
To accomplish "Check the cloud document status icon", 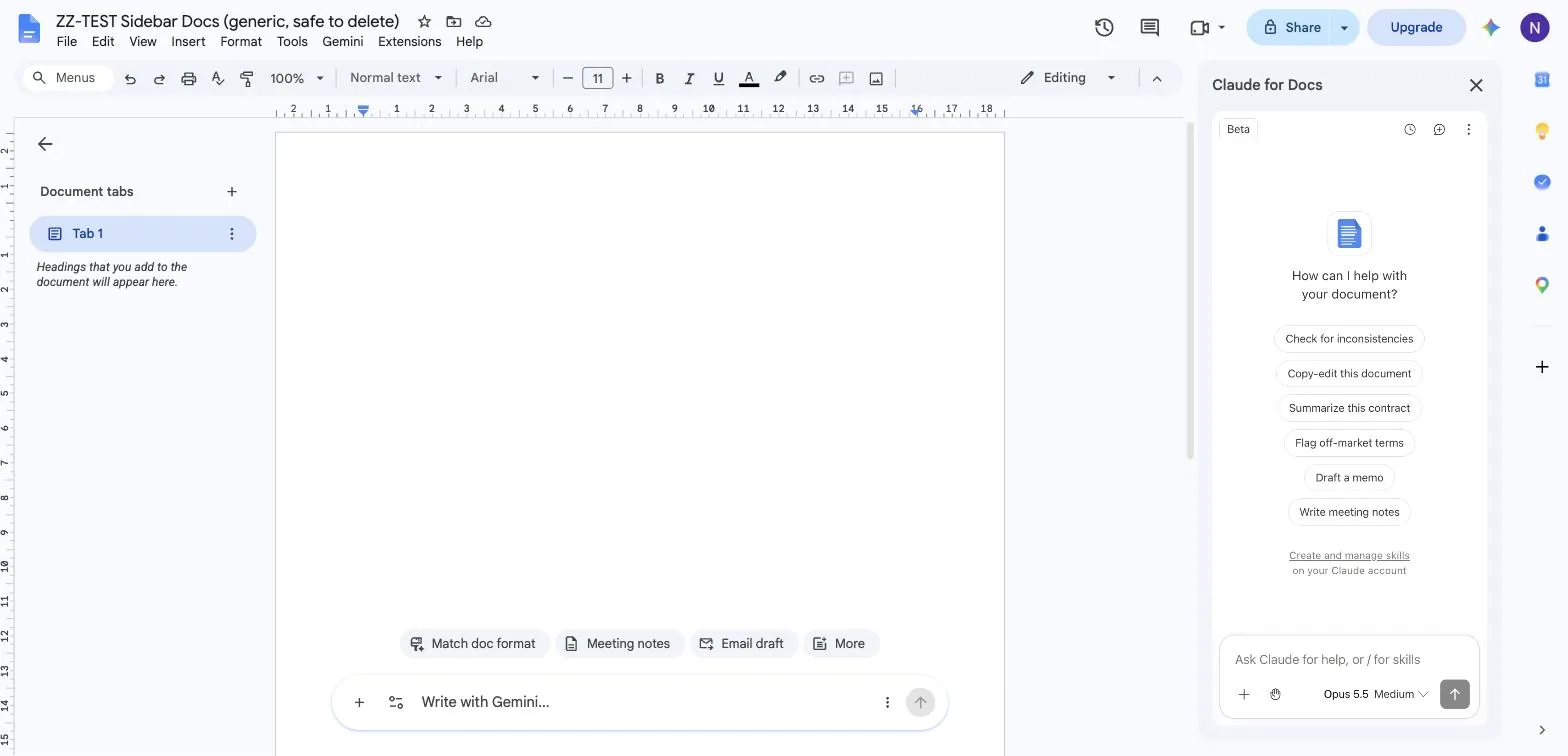I will (x=483, y=21).
